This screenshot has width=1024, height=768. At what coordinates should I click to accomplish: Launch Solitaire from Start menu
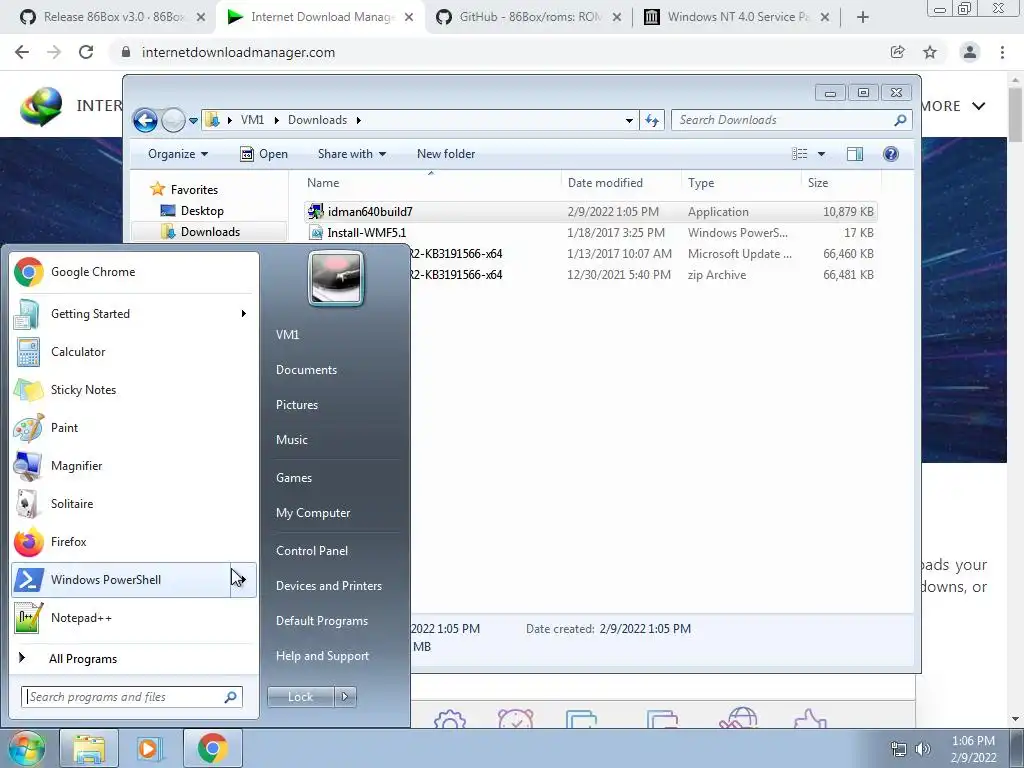point(134,504)
